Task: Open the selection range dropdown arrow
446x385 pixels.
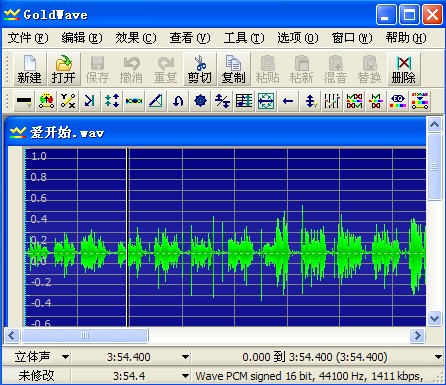Action: click(x=439, y=357)
